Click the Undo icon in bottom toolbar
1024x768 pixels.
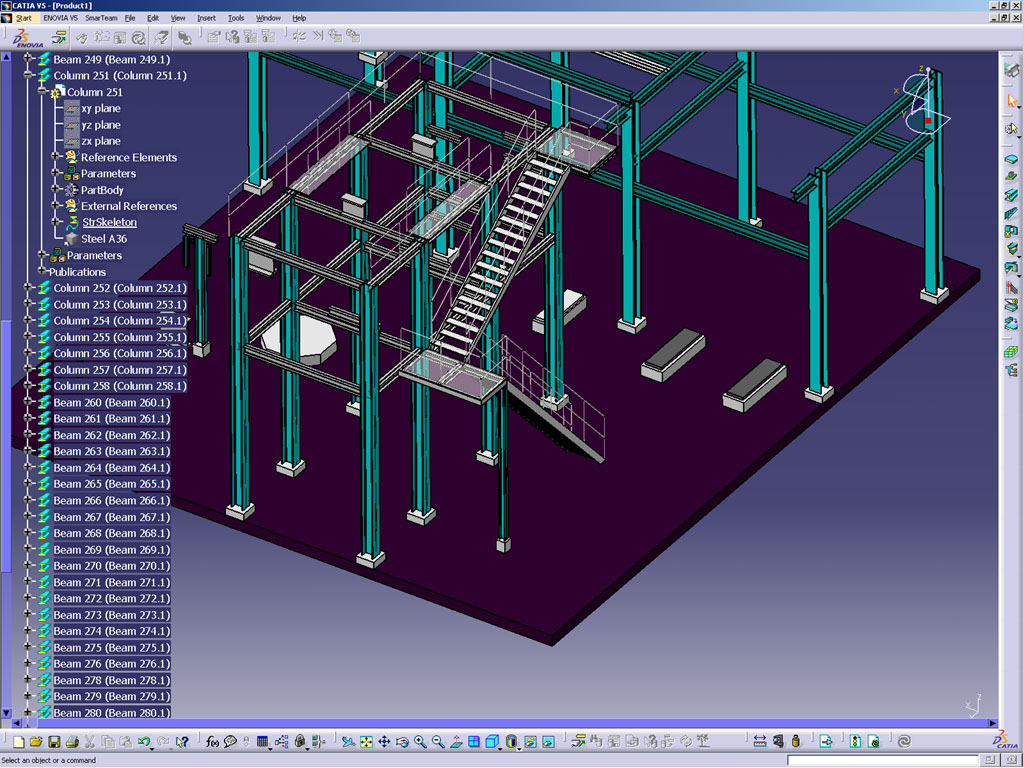(143, 742)
